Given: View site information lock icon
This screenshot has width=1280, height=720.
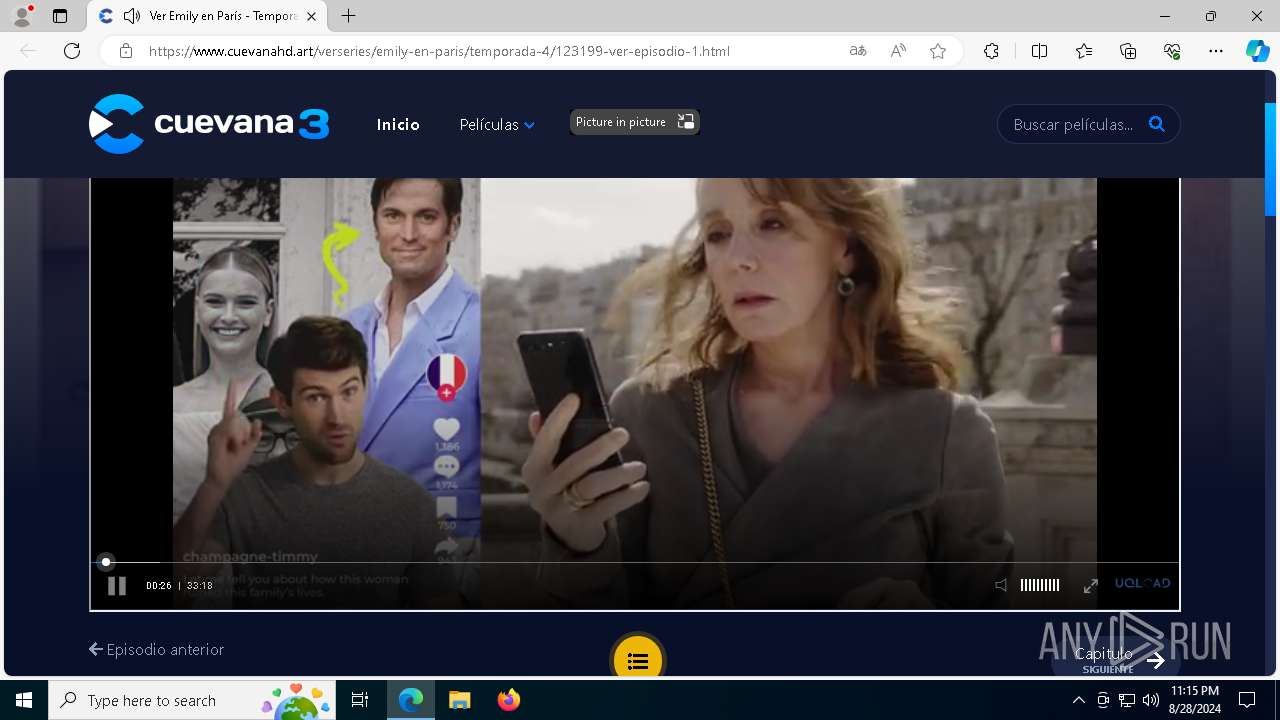Looking at the screenshot, I should coord(126,51).
